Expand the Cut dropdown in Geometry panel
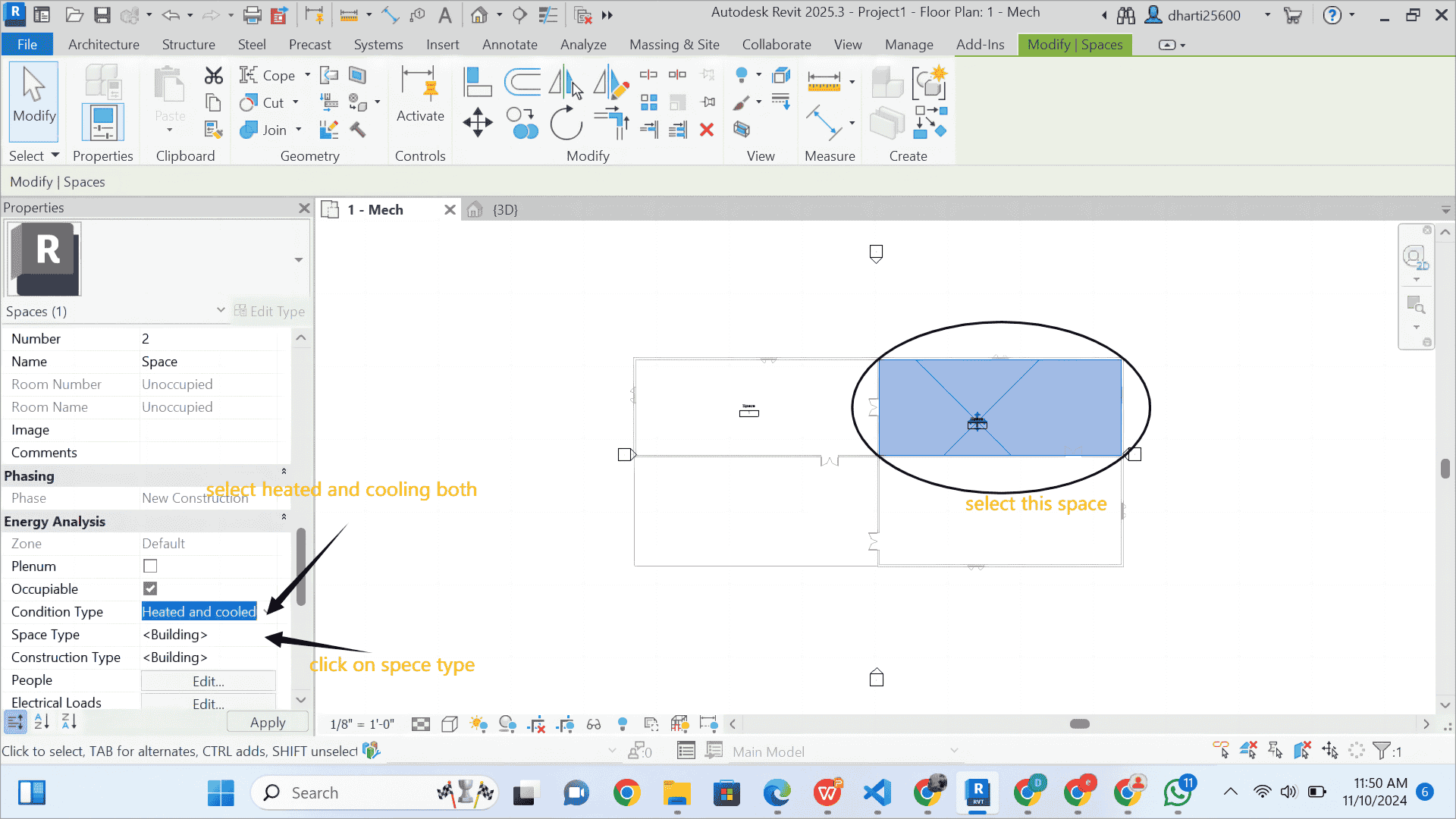Screen dimensions: 1456x819 coord(297,102)
